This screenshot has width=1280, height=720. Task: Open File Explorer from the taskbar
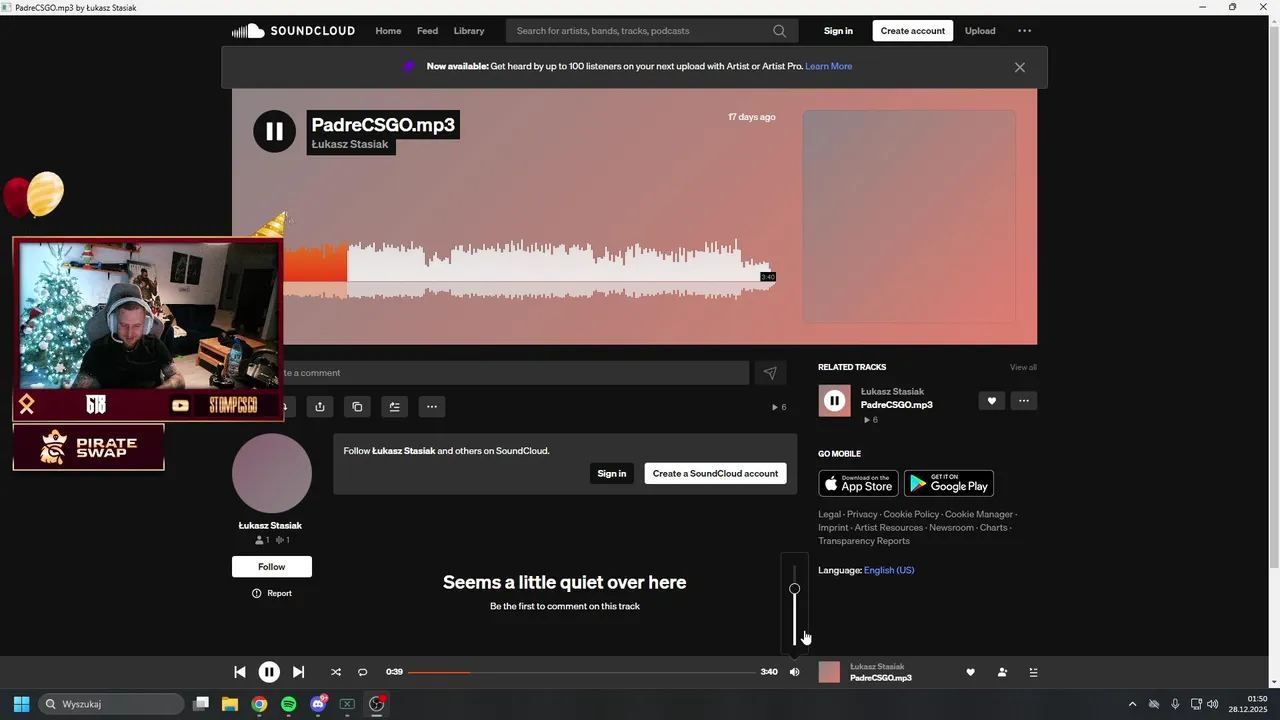coord(230,704)
